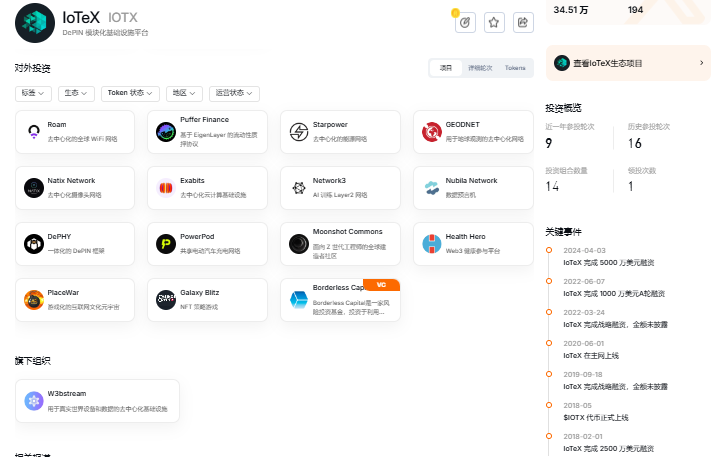This screenshot has width=717, height=457.
Task: Open the Token 状态 dropdown
Action: coord(130,93)
